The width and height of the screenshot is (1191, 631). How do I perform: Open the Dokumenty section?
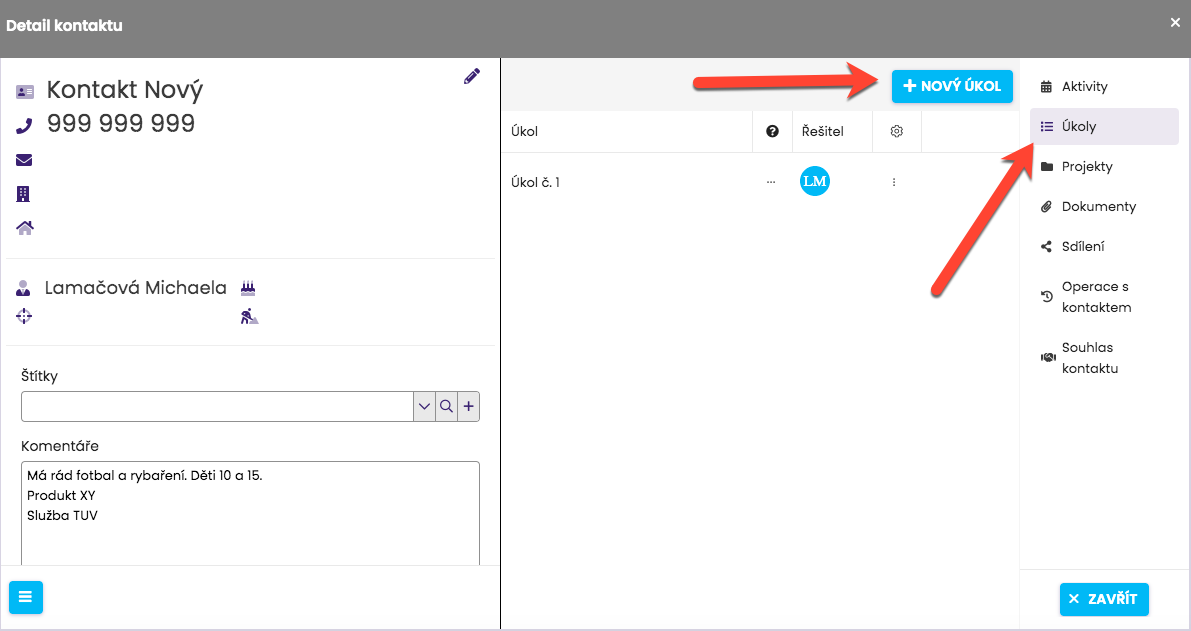1098,207
